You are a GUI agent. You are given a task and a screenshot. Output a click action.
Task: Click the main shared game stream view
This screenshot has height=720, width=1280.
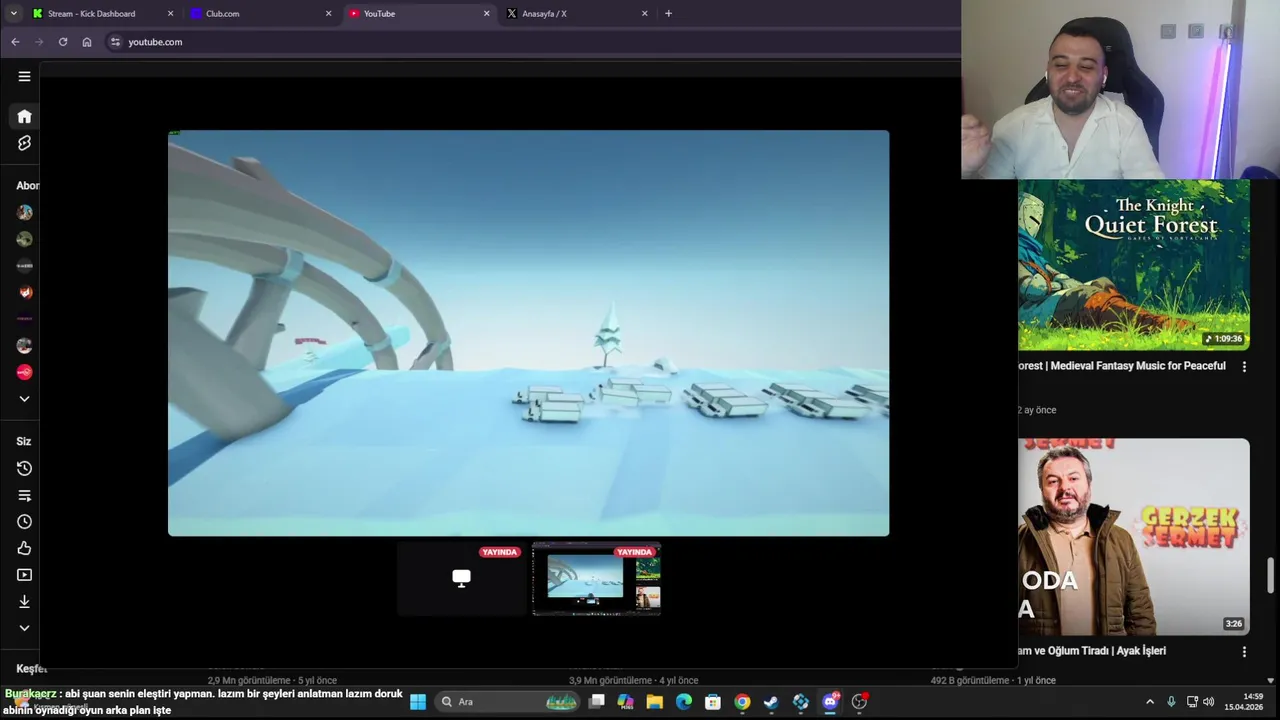(528, 333)
